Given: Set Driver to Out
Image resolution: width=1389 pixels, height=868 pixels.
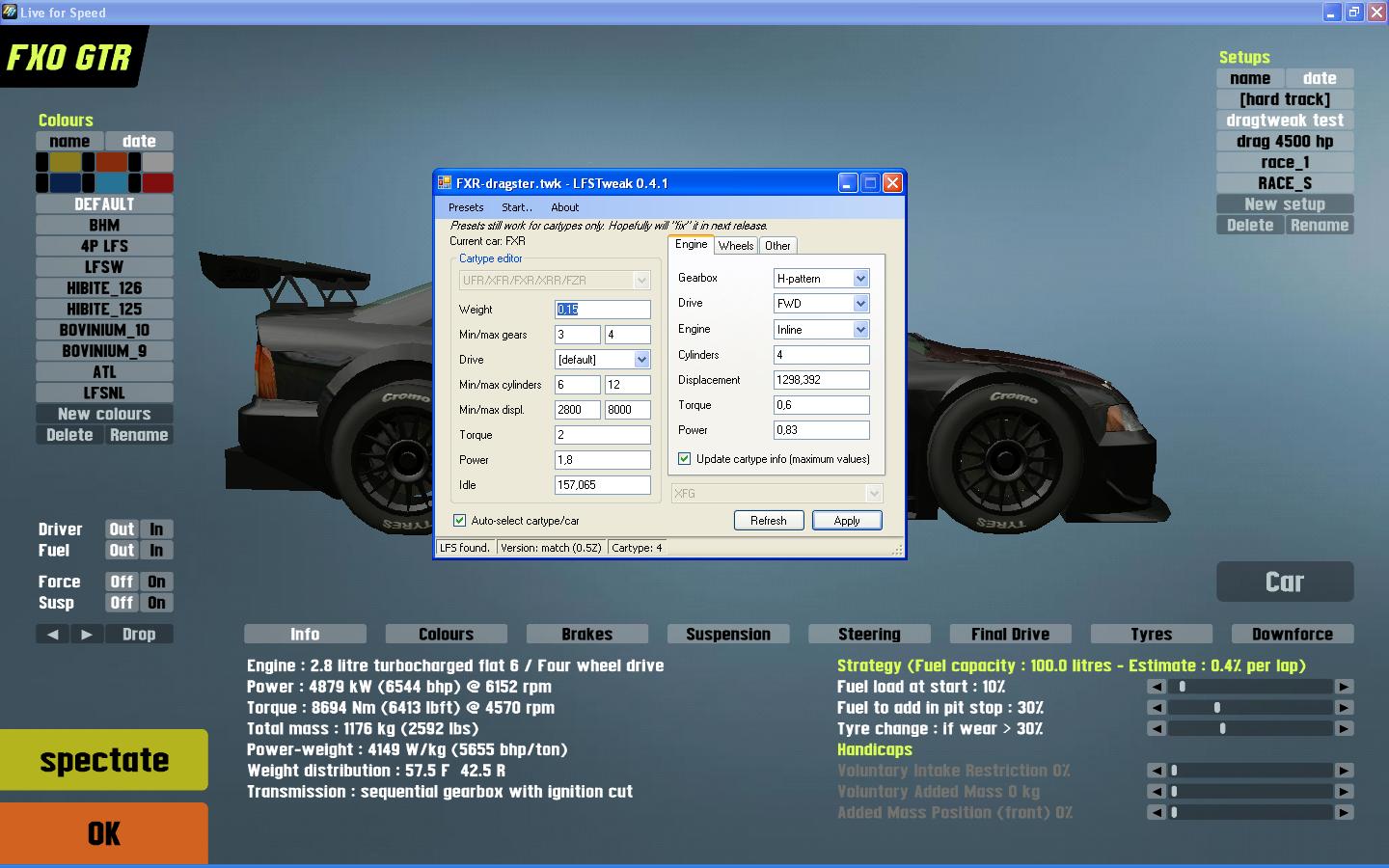Looking at the screenshot, I should [x=122, y=529].
